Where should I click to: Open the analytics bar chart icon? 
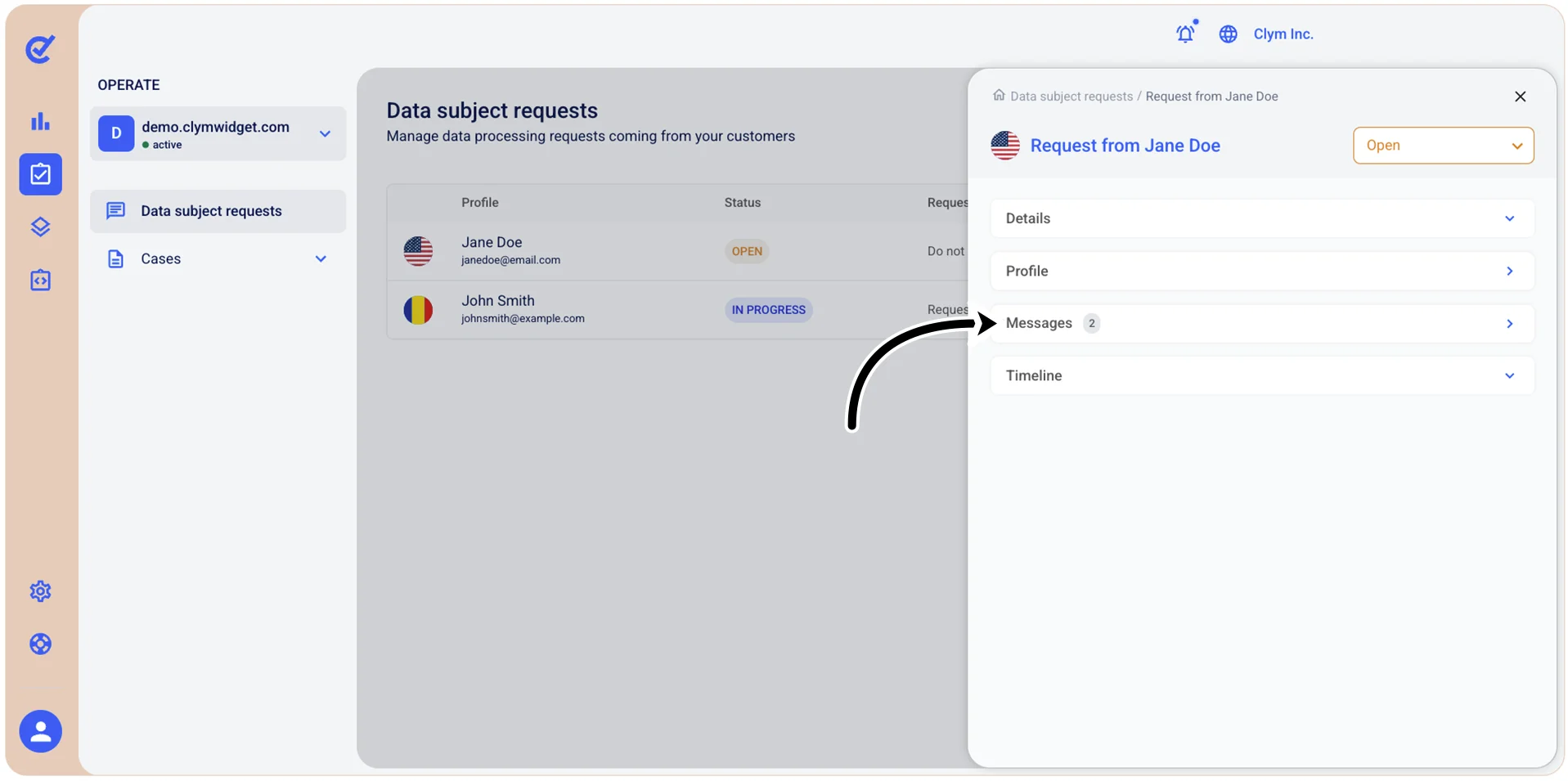(40, 122)
